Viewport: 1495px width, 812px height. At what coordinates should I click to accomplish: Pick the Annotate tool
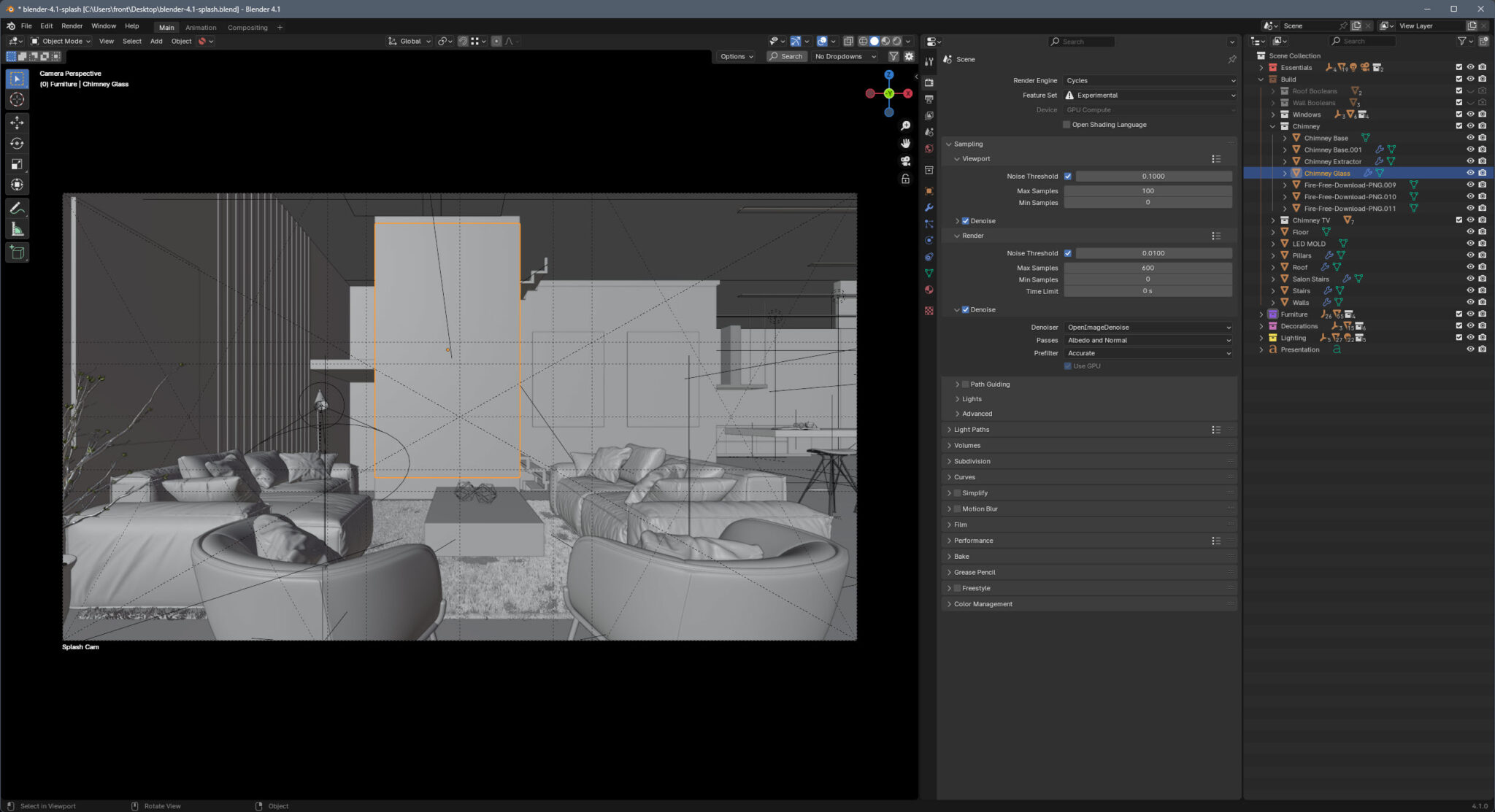point(18,208)
